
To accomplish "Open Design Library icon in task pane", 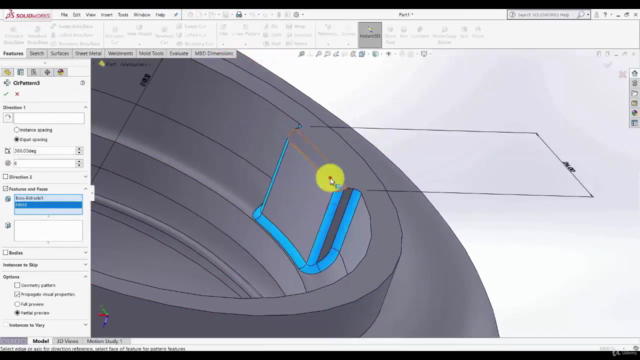I will pos(634,83).
